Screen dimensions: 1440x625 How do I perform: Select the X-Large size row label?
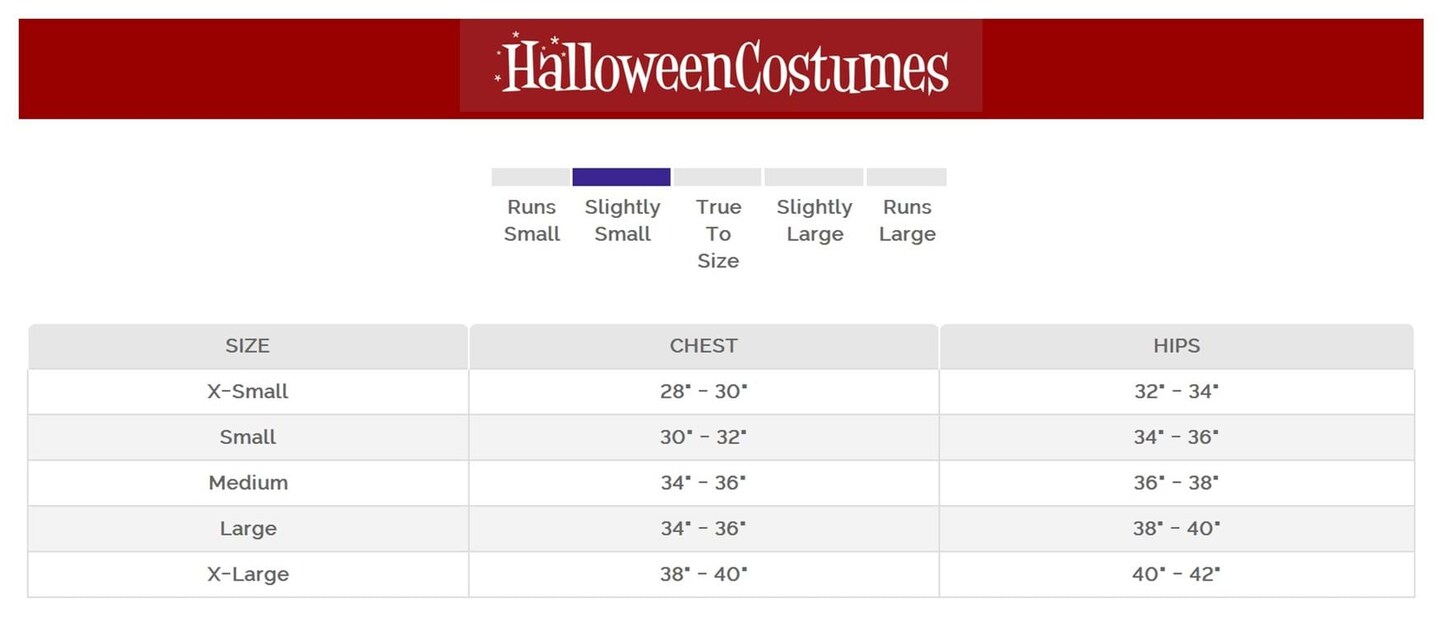pos(247,575)
